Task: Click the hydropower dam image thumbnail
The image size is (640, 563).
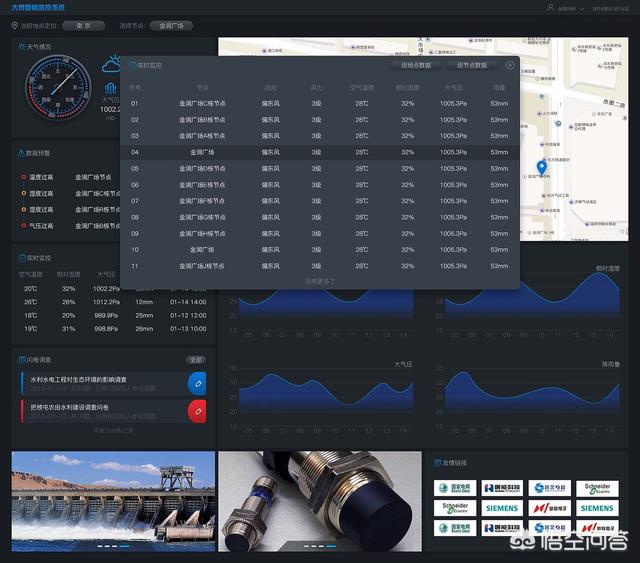Action: click(x=113, y=501)
